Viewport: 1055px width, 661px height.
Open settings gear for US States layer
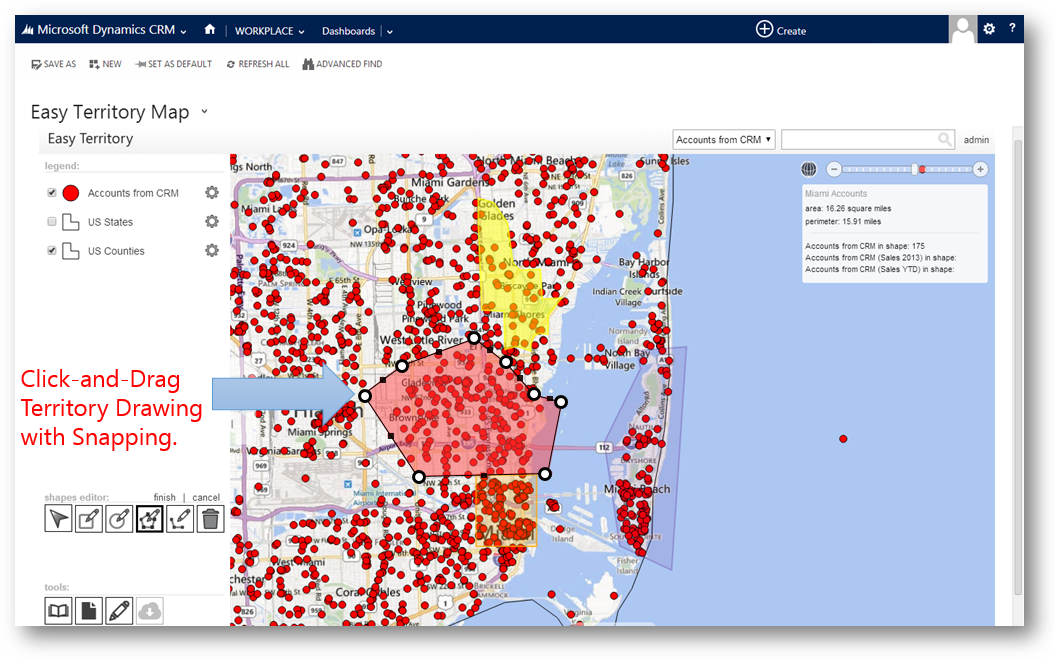212,221
